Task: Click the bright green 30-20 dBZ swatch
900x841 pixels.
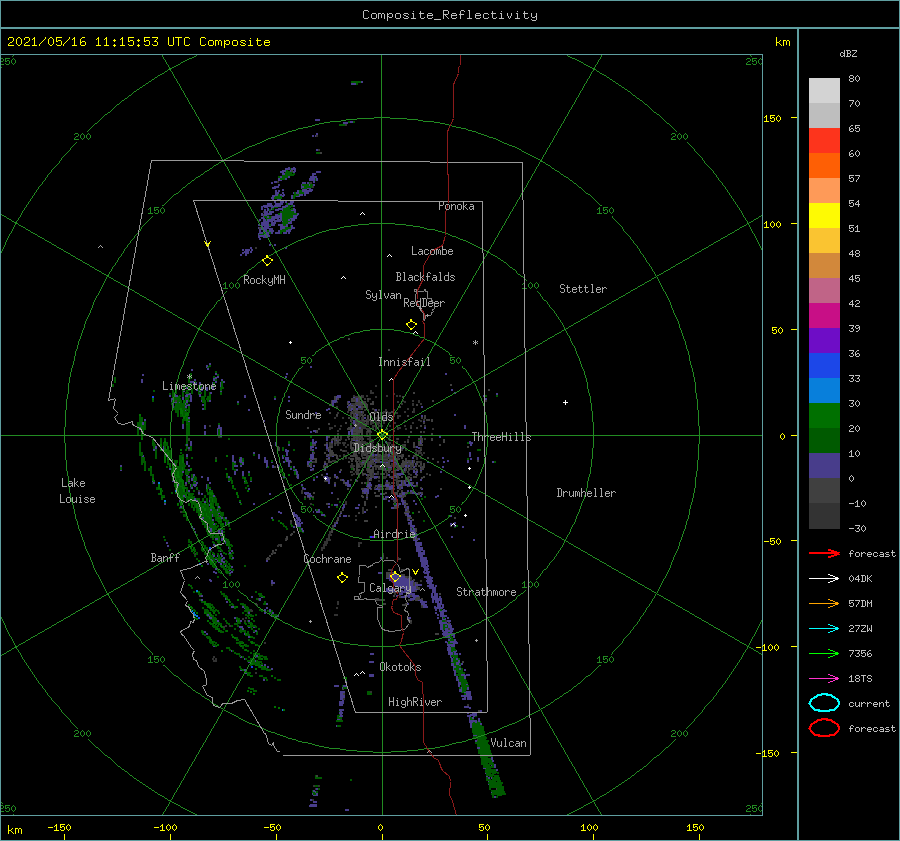Action: click(824, 416)
